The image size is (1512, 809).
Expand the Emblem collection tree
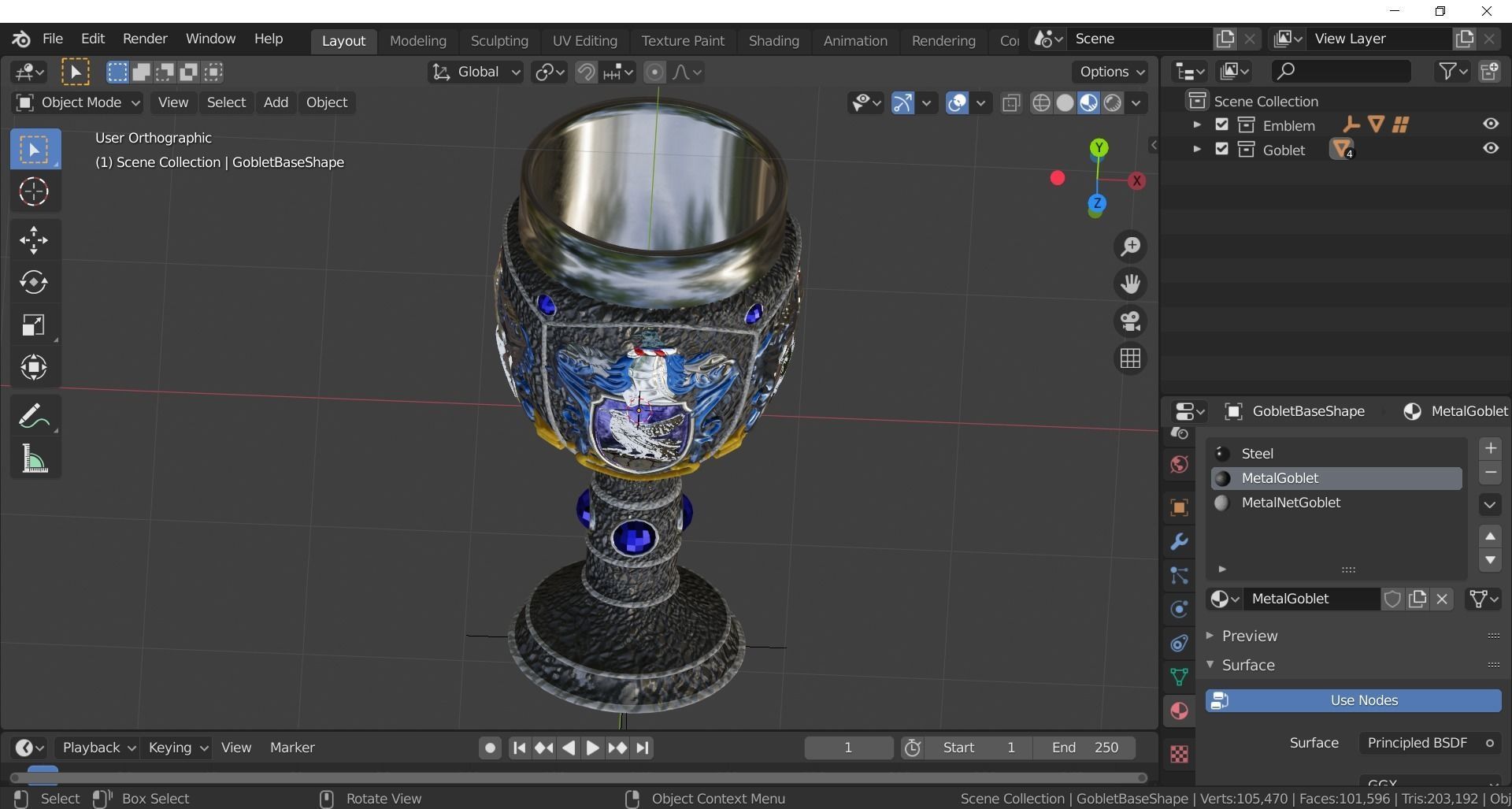1197,124
